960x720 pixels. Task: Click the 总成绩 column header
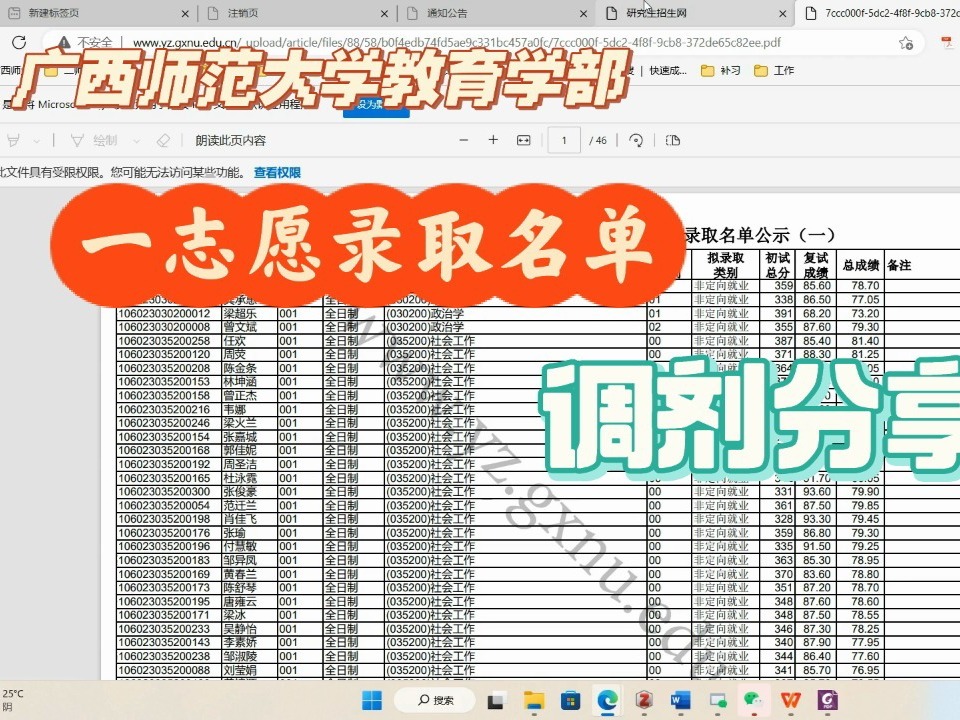pyautogui.click(x=861, y=265)
